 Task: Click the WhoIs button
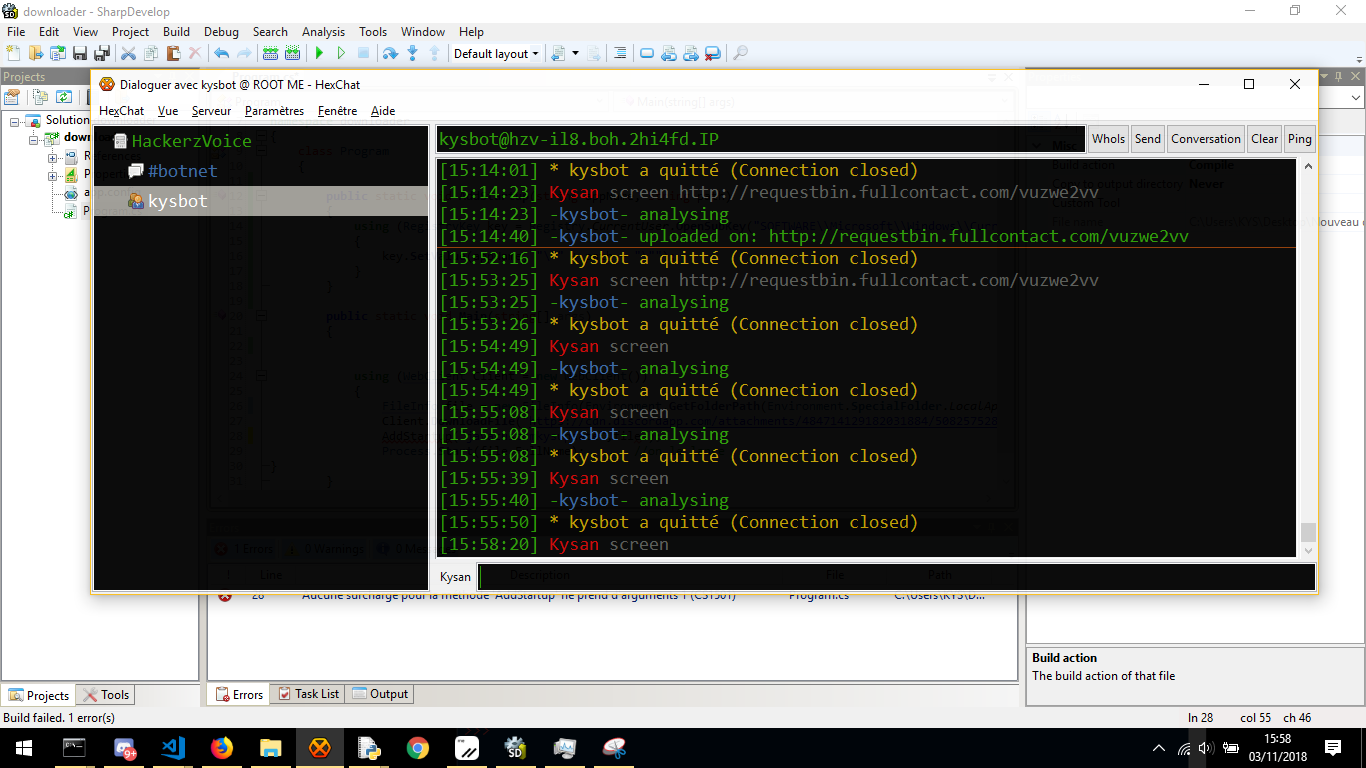tap(1108, 139)
